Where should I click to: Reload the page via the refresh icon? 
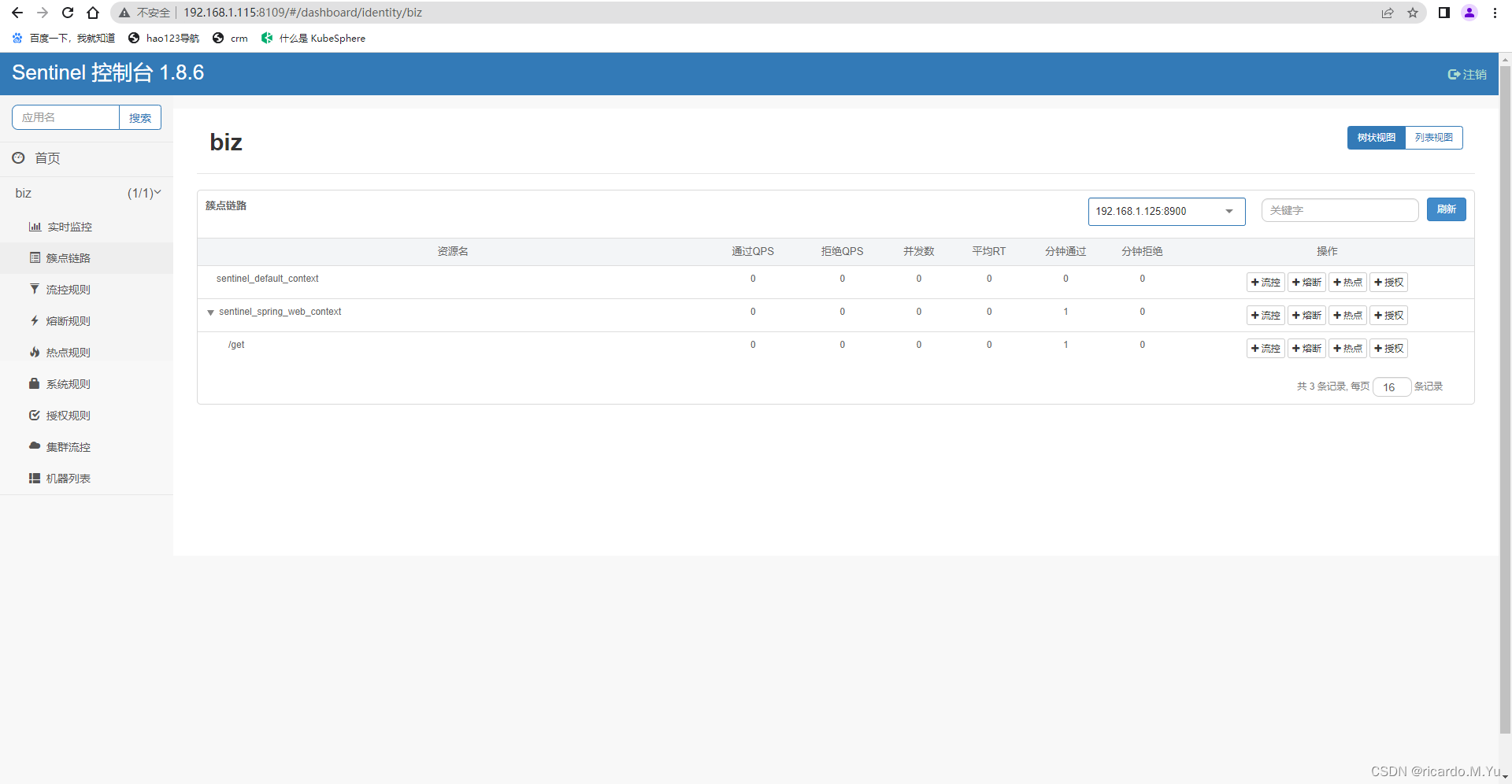coord(68,13)
